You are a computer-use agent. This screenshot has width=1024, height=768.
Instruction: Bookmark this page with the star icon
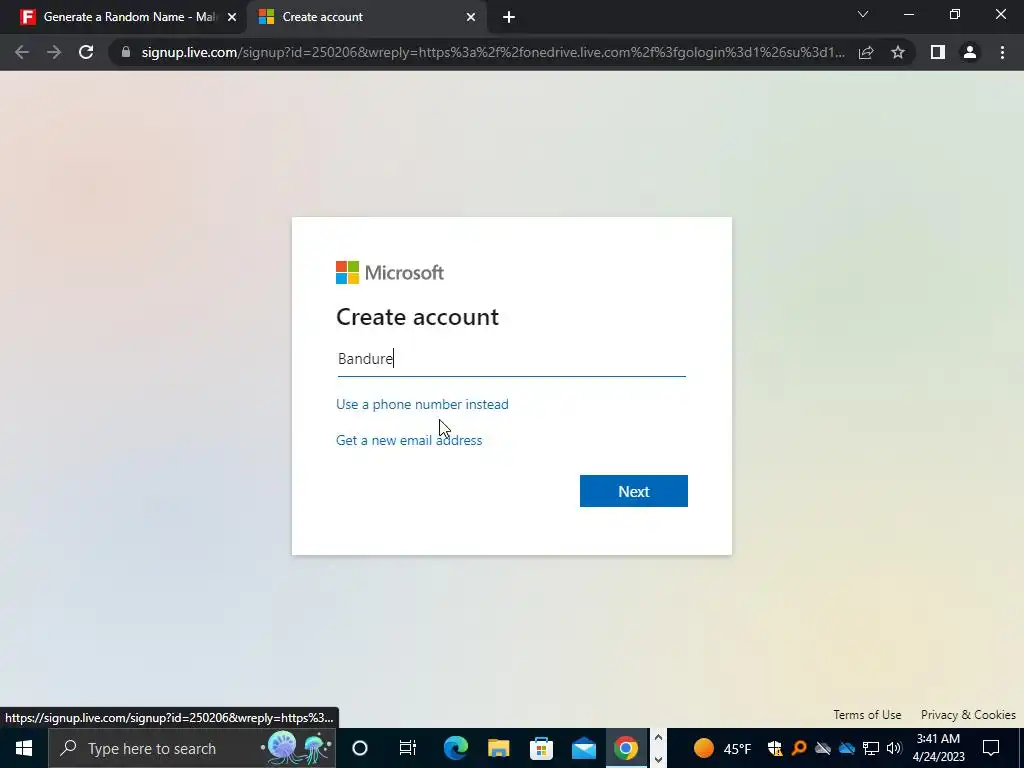898,52
